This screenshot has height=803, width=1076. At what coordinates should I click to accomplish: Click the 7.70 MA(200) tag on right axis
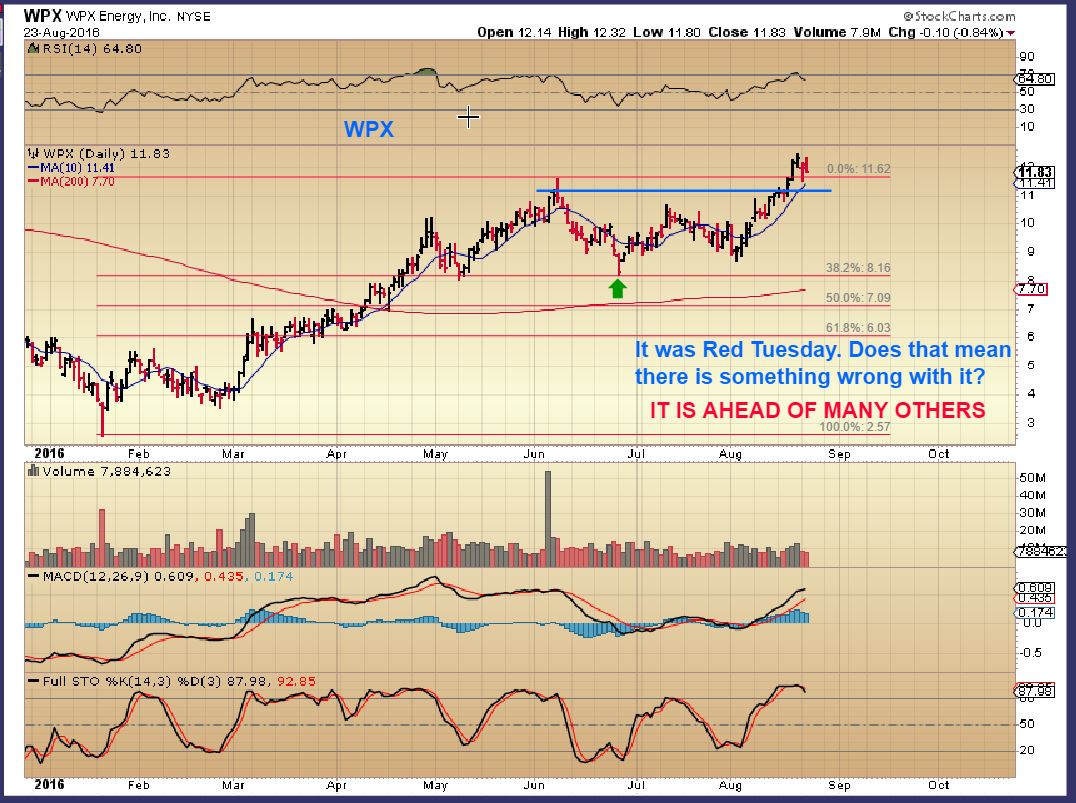pyautogui.click(x=1031, y=289)
